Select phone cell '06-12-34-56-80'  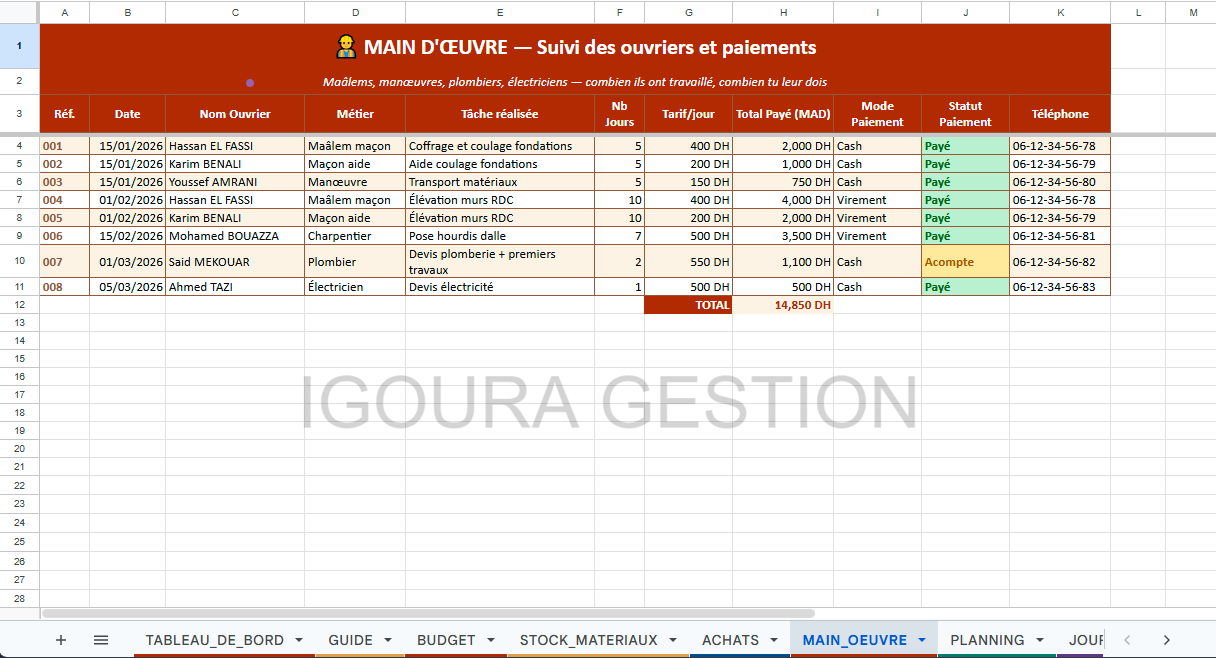tap(1060, 182)
